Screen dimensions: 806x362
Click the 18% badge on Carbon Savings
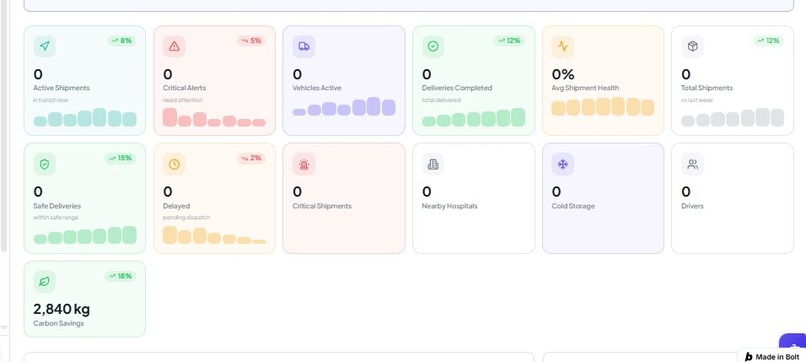(x=121, y=276)
